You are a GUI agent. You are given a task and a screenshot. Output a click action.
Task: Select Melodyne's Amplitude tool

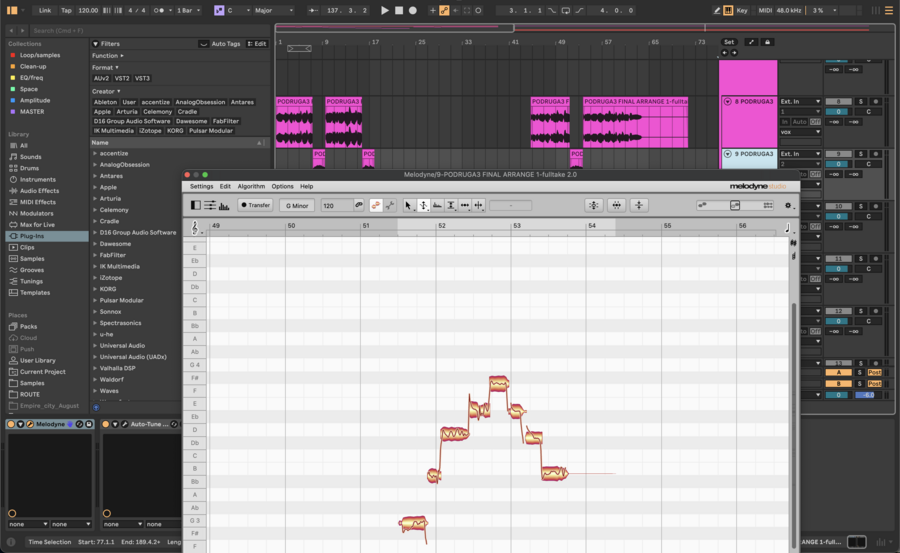451,206
